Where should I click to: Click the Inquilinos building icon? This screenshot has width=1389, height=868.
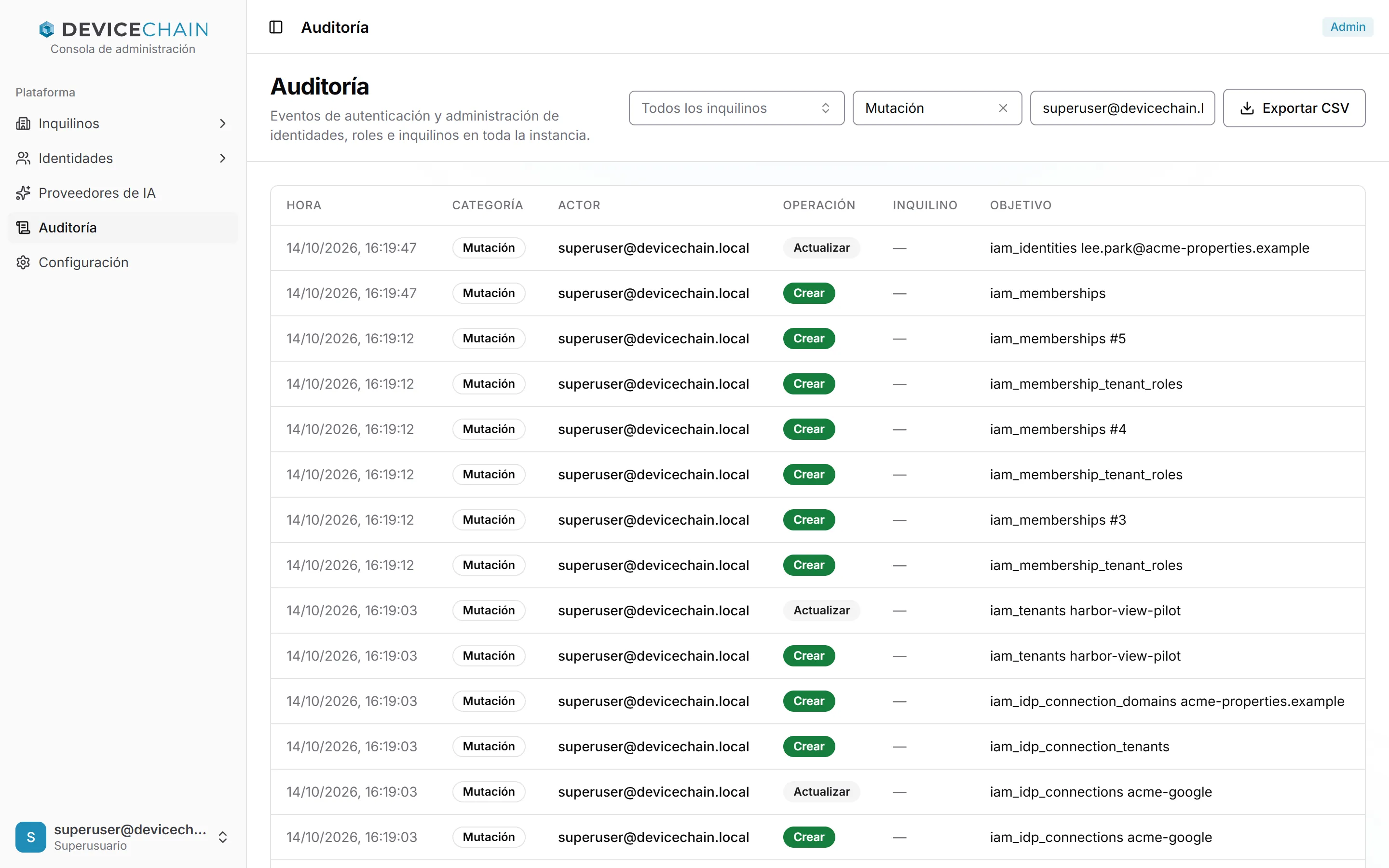pos(23,123)
